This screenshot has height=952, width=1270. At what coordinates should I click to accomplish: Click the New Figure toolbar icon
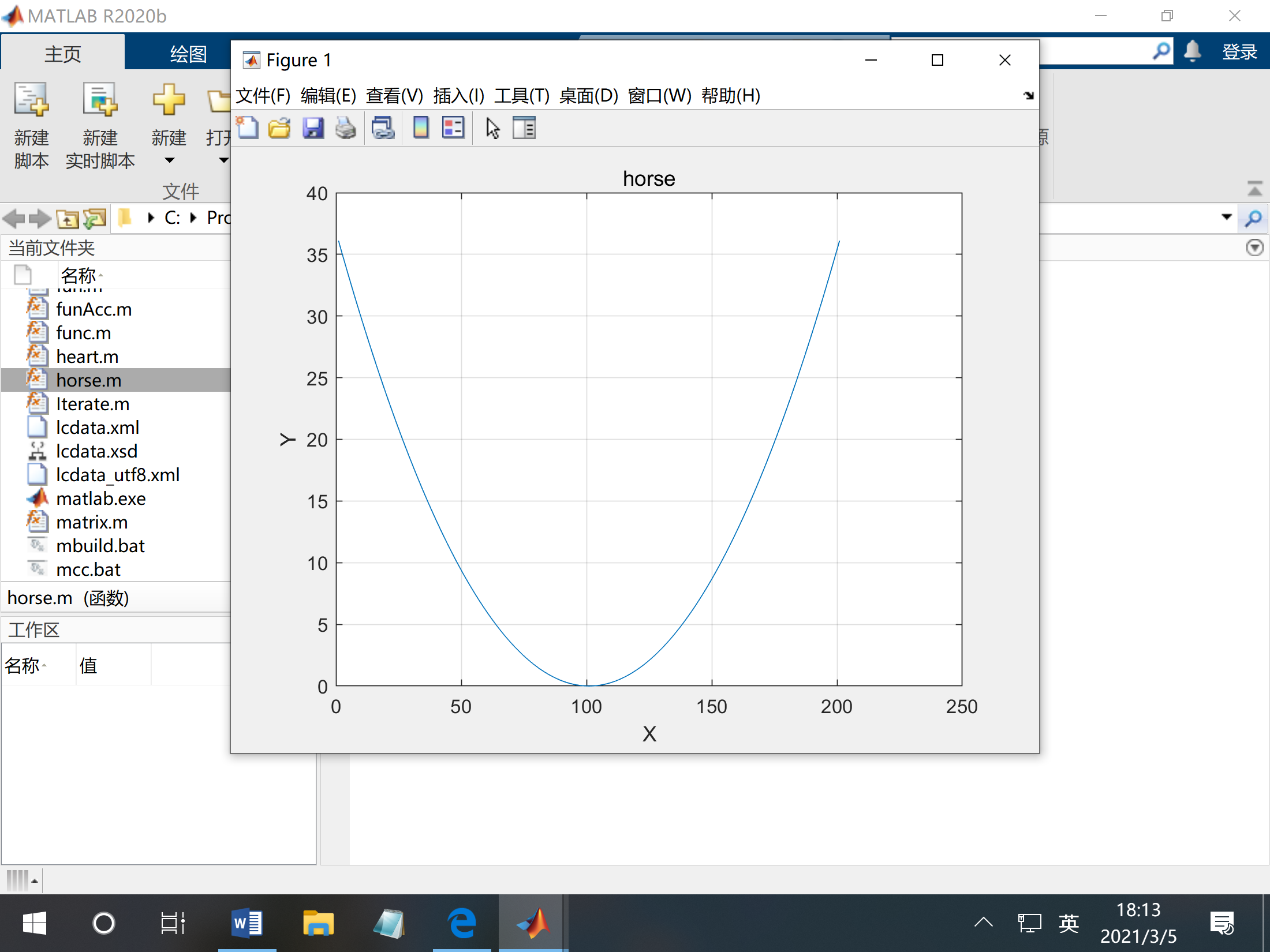click(248, 128)
